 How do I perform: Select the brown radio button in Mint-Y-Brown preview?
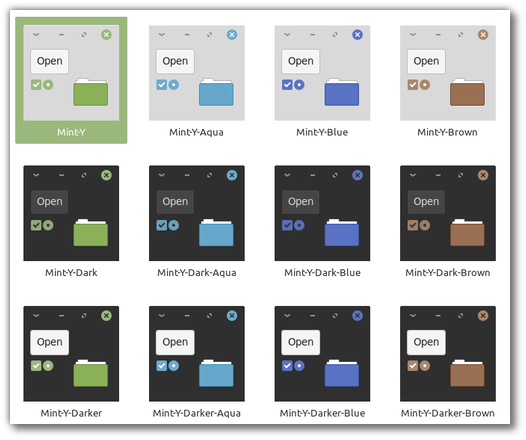[425, 85]
